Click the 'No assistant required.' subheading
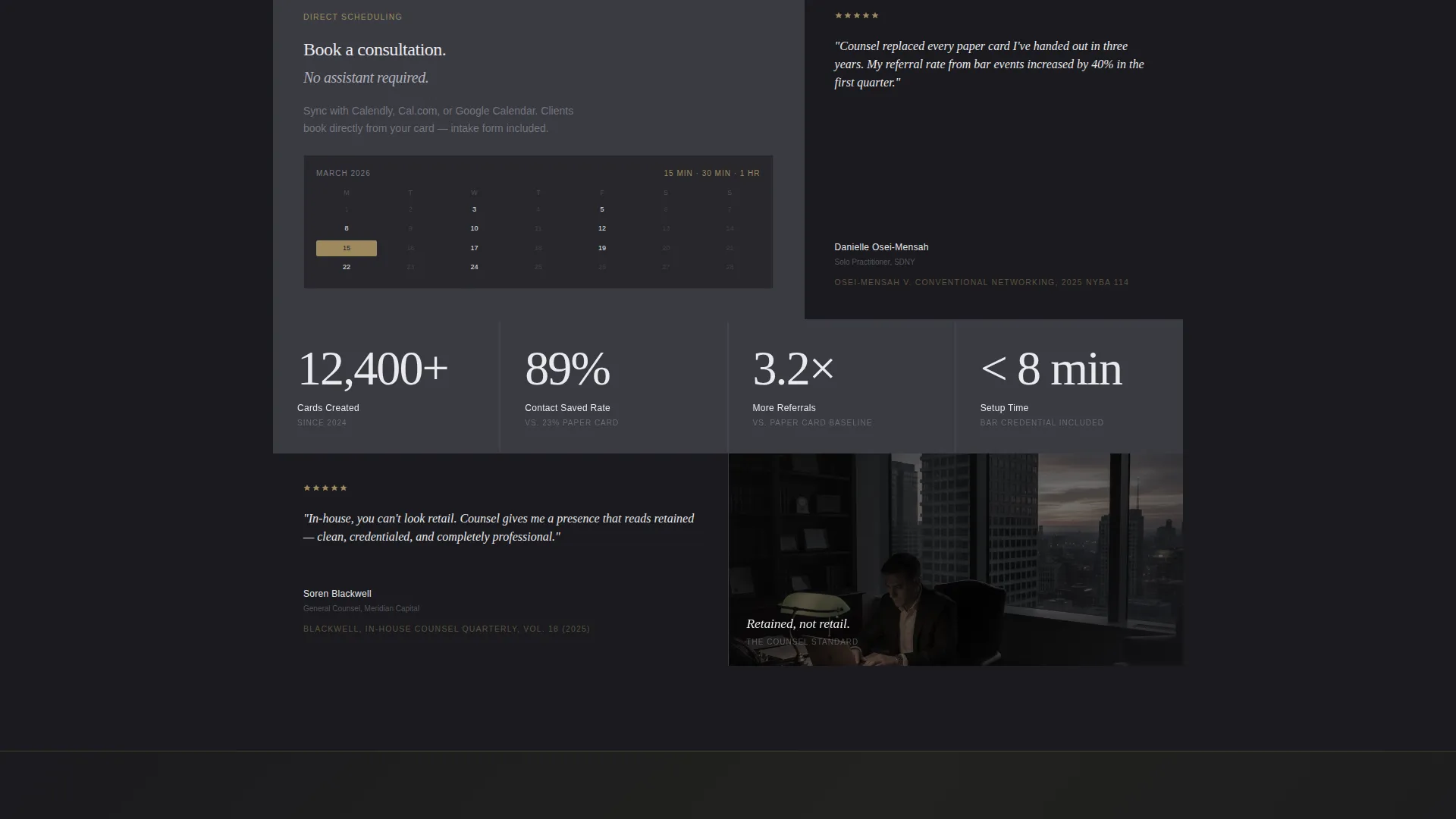Screen dimensions: 1456x819 366,78
